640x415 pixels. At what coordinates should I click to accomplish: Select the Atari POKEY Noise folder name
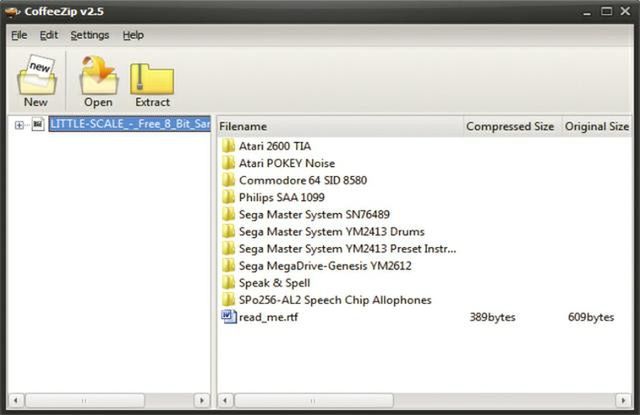coord(287,163)
